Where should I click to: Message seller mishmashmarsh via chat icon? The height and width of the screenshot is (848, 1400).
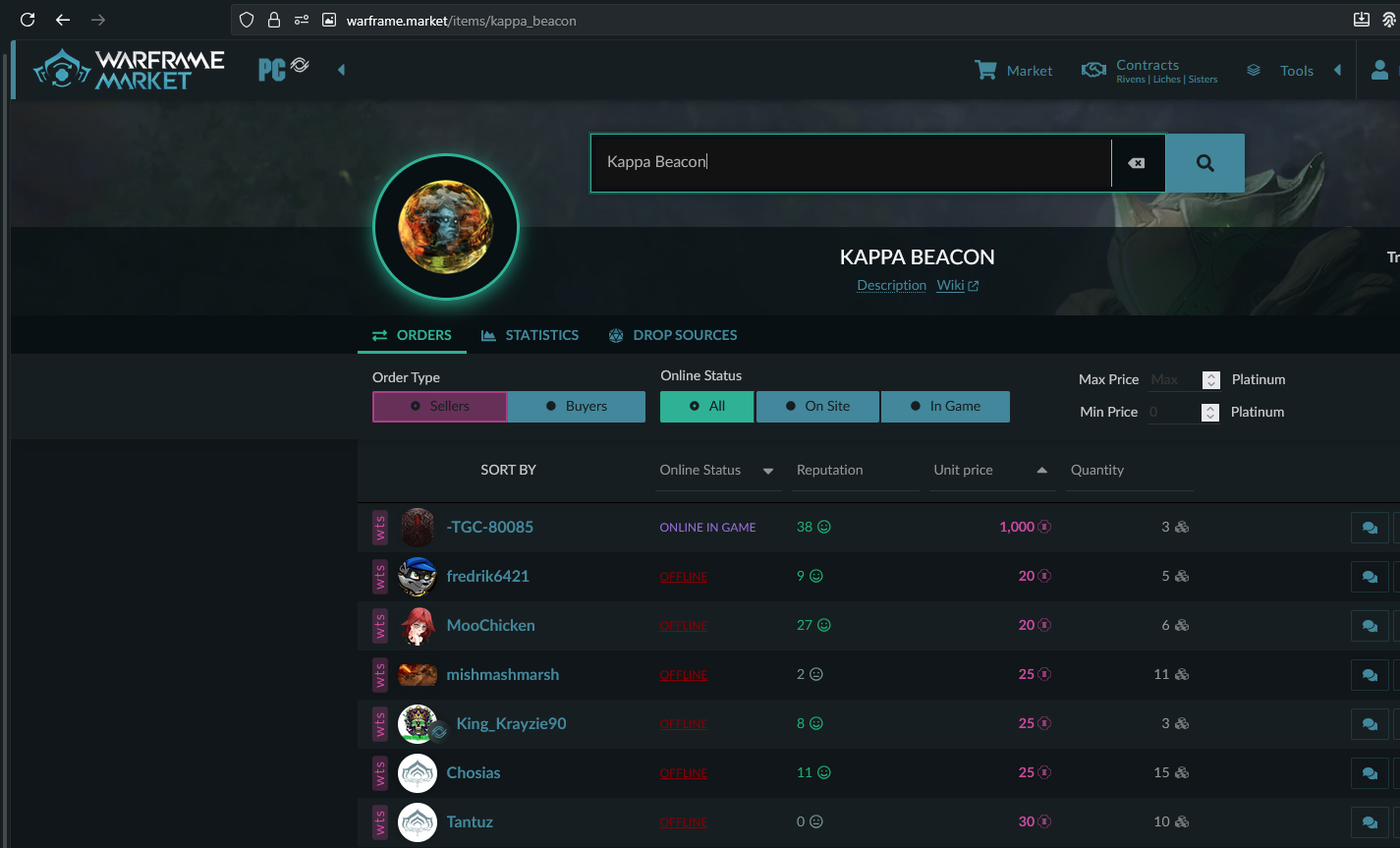tap(1370, 675)
